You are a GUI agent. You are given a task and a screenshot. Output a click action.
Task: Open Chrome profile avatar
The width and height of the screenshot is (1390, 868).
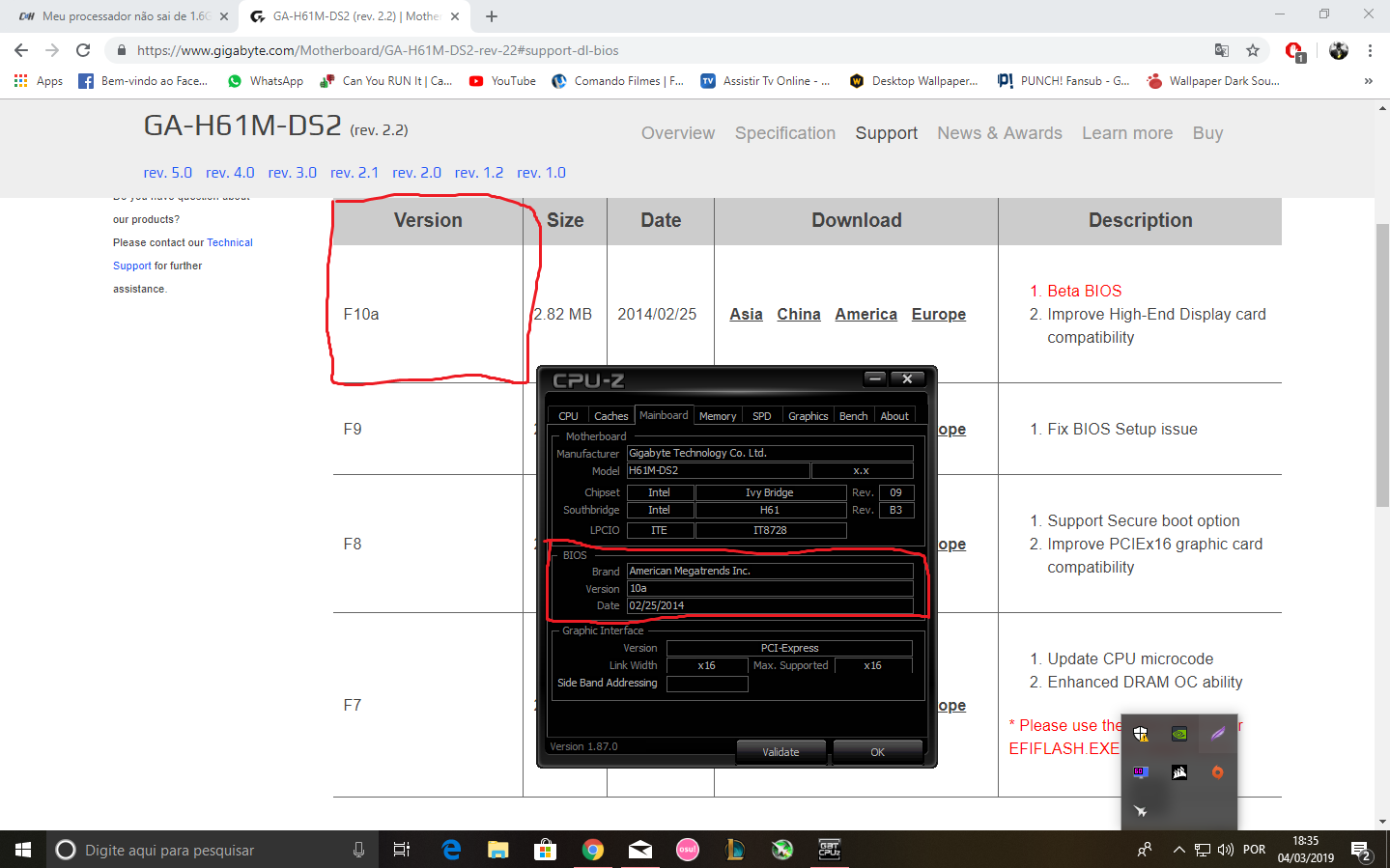1338,50
